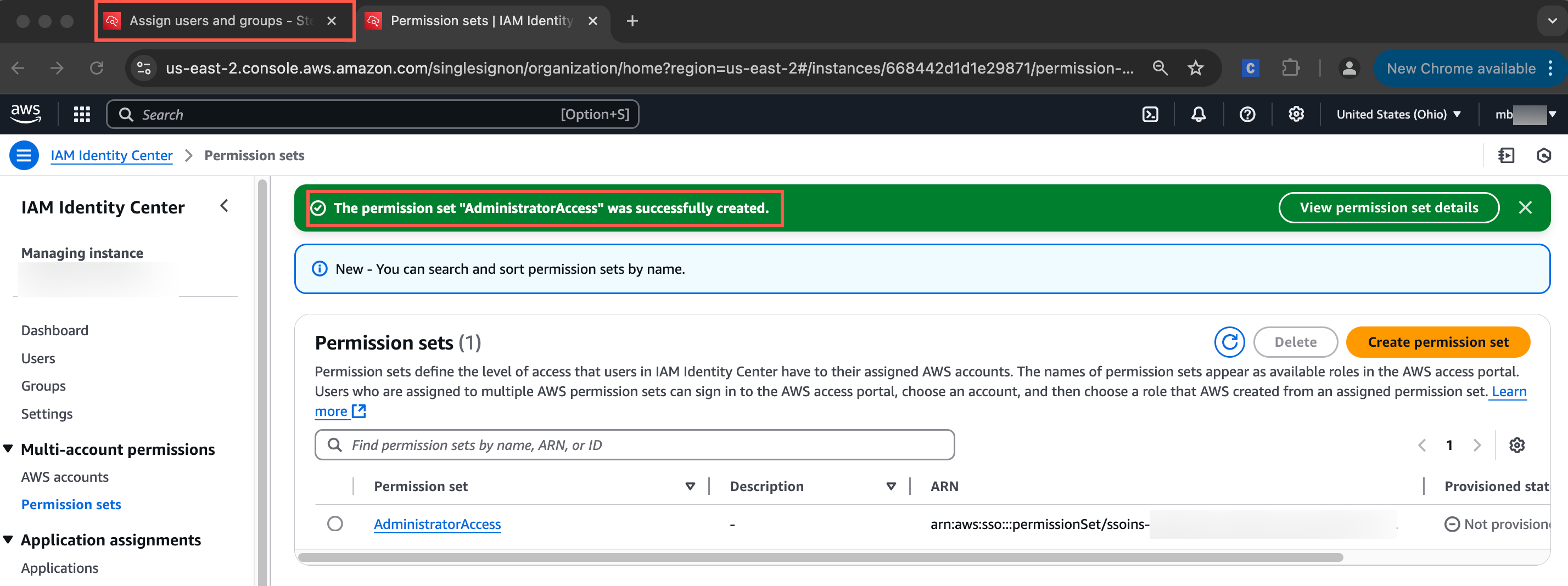
Task: Click the page number 1
Action: (1449, 446)
